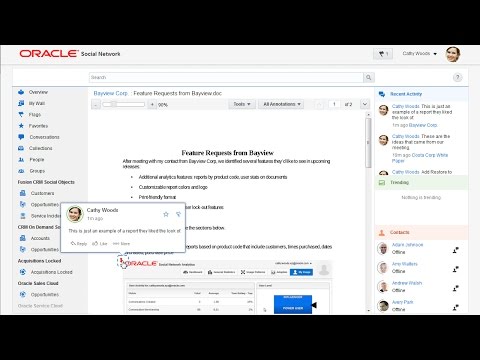The height and width of the screenshot is (360, 480).
Task: Click the flag notification icon in header
Action: click(383, 54)
